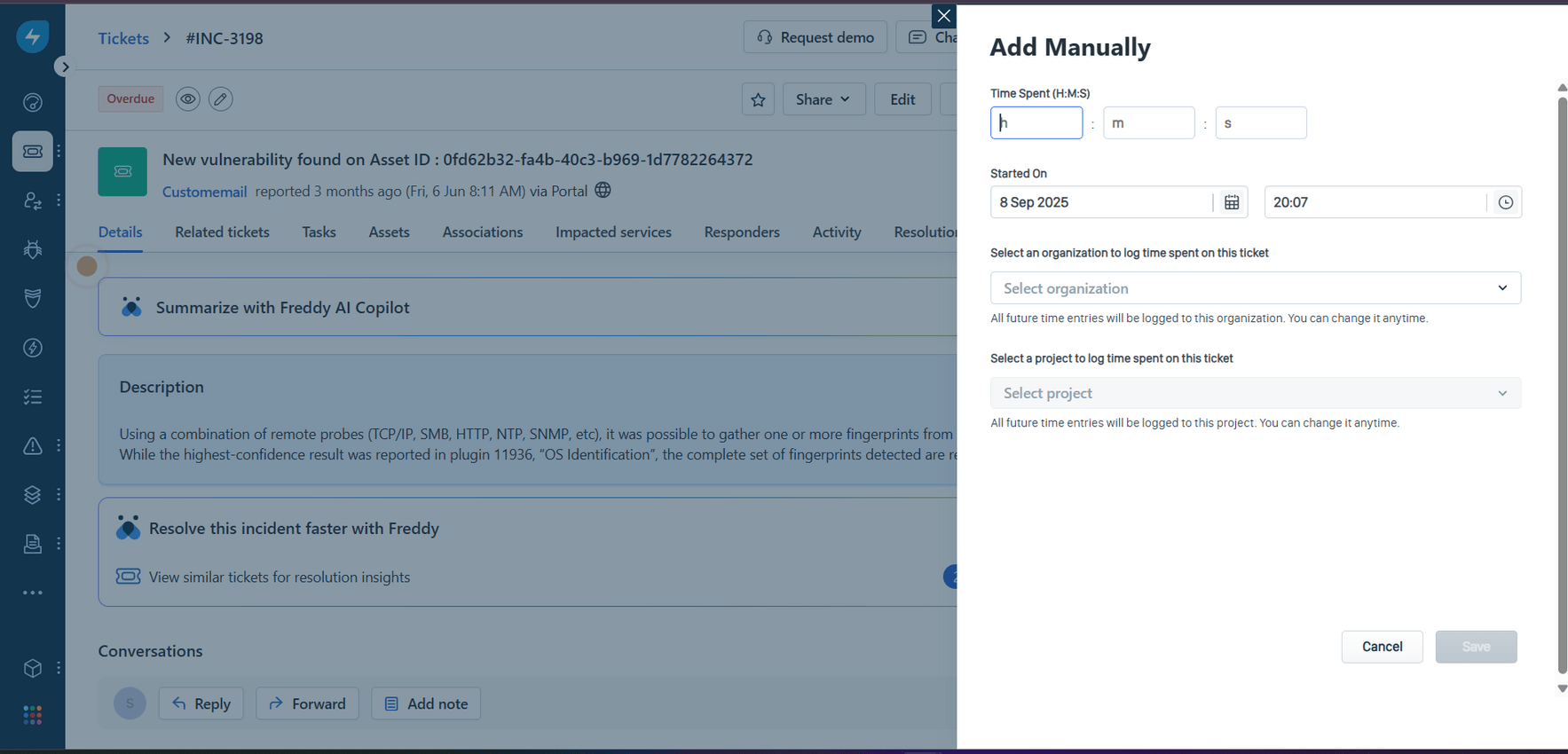The image size is (1568, 754).
Task: Click the Portal globe icon
Action: pyautogui.click(x=603, y=190)
